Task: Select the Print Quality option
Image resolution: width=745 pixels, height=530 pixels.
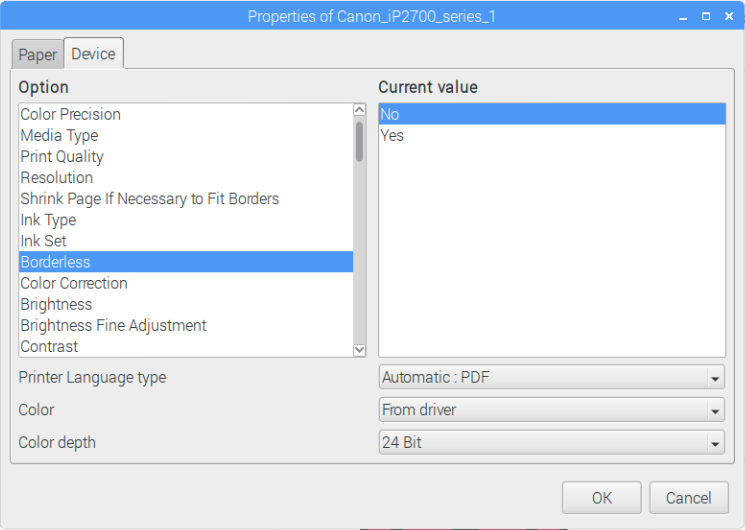Action: pos(186,156)
